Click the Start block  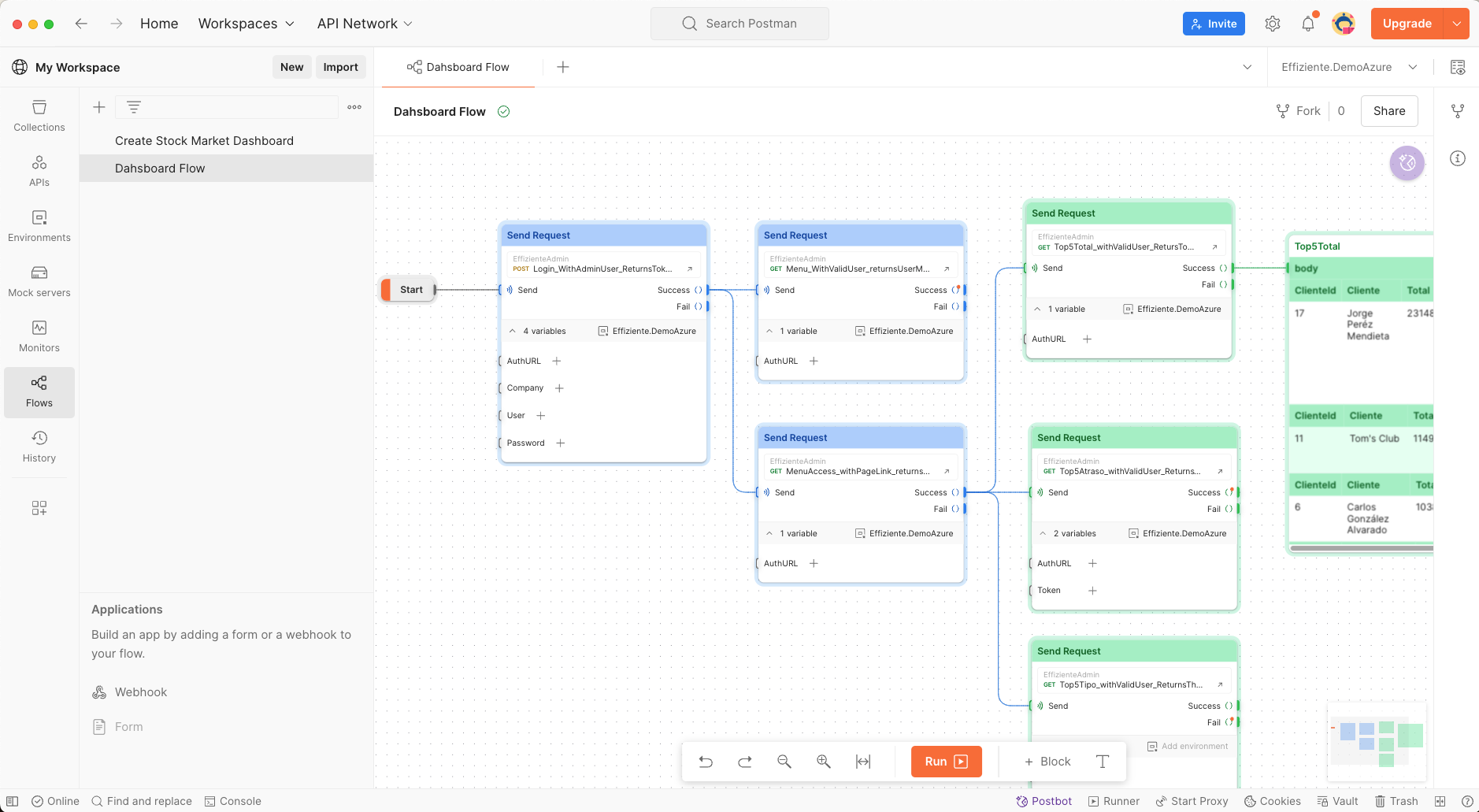409,290
